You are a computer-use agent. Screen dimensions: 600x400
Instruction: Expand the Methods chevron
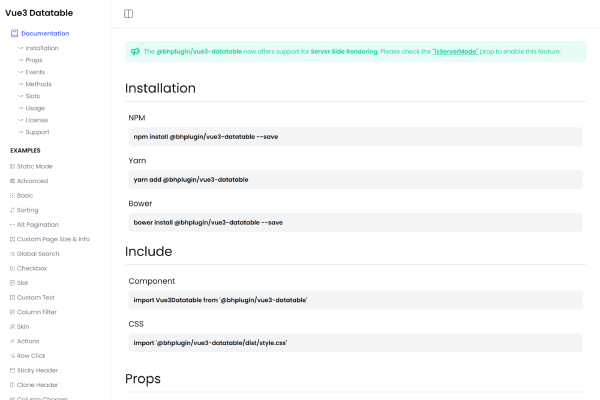point(21,84)
